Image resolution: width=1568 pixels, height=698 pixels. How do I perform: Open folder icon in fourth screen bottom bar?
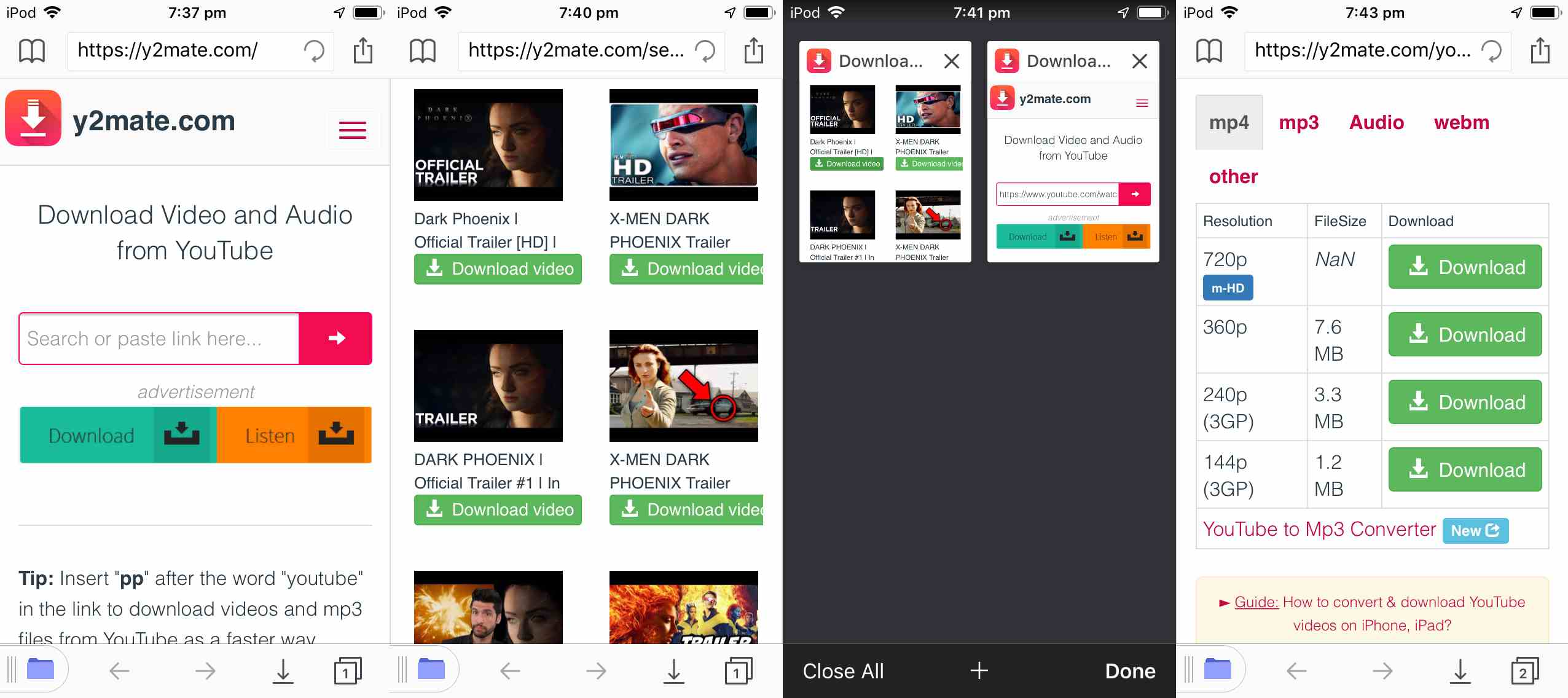point(1218,669)
